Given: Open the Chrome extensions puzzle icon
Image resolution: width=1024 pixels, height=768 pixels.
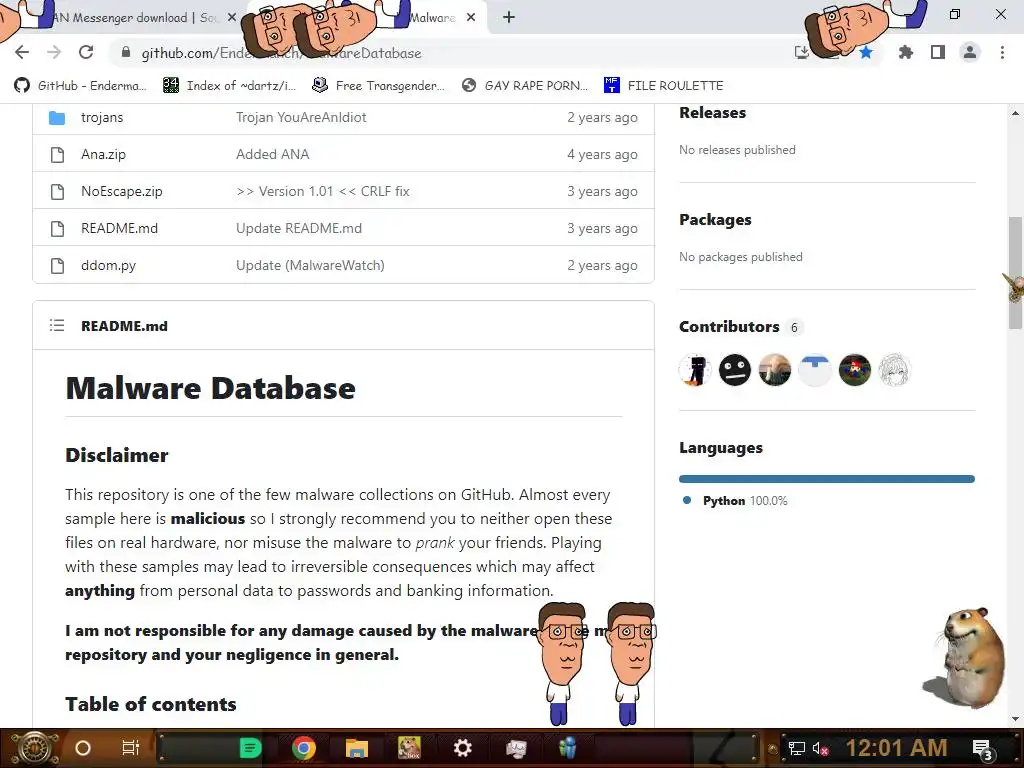Looking at the screenshot, I should click(x=905, y=52).
